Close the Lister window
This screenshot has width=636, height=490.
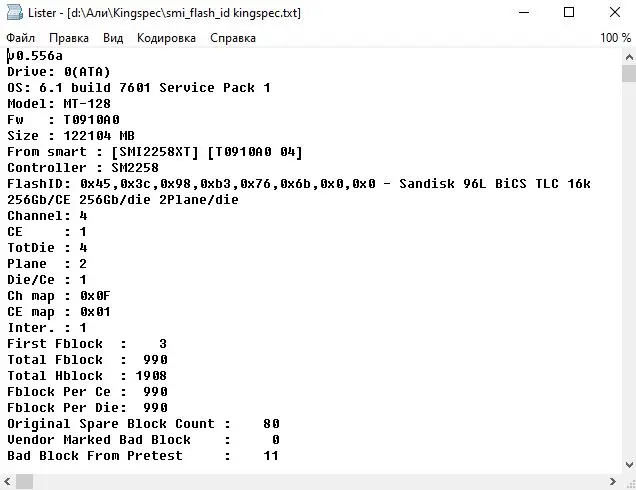point(615,13)
